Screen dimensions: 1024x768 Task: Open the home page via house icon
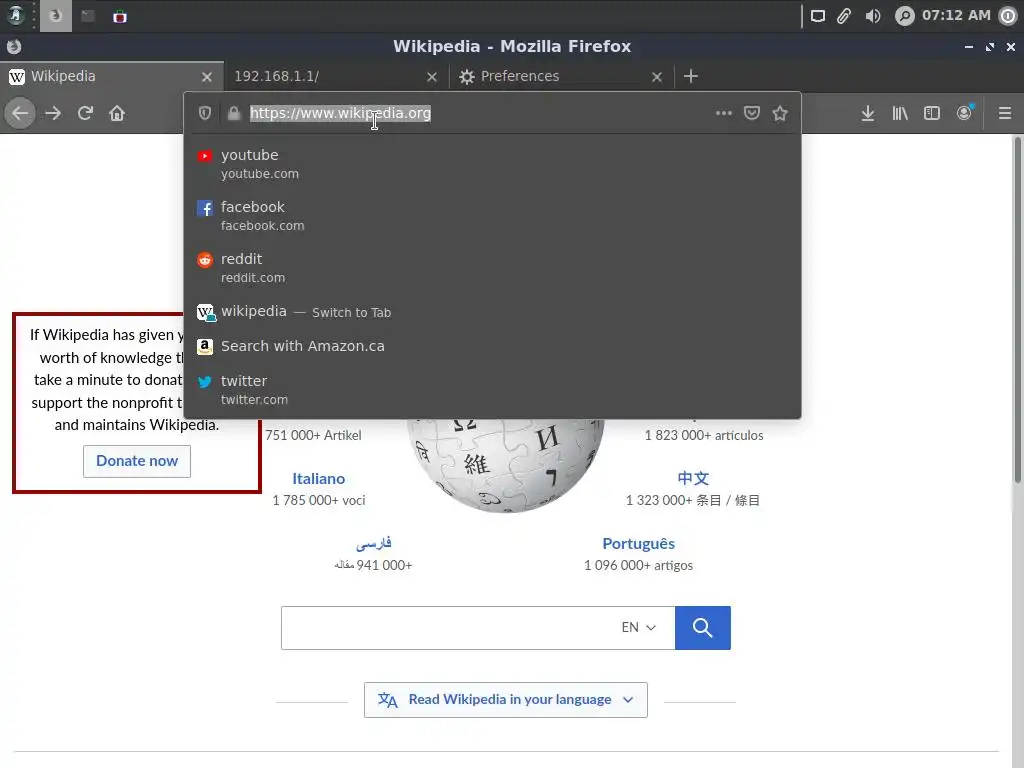coord(117,113)
